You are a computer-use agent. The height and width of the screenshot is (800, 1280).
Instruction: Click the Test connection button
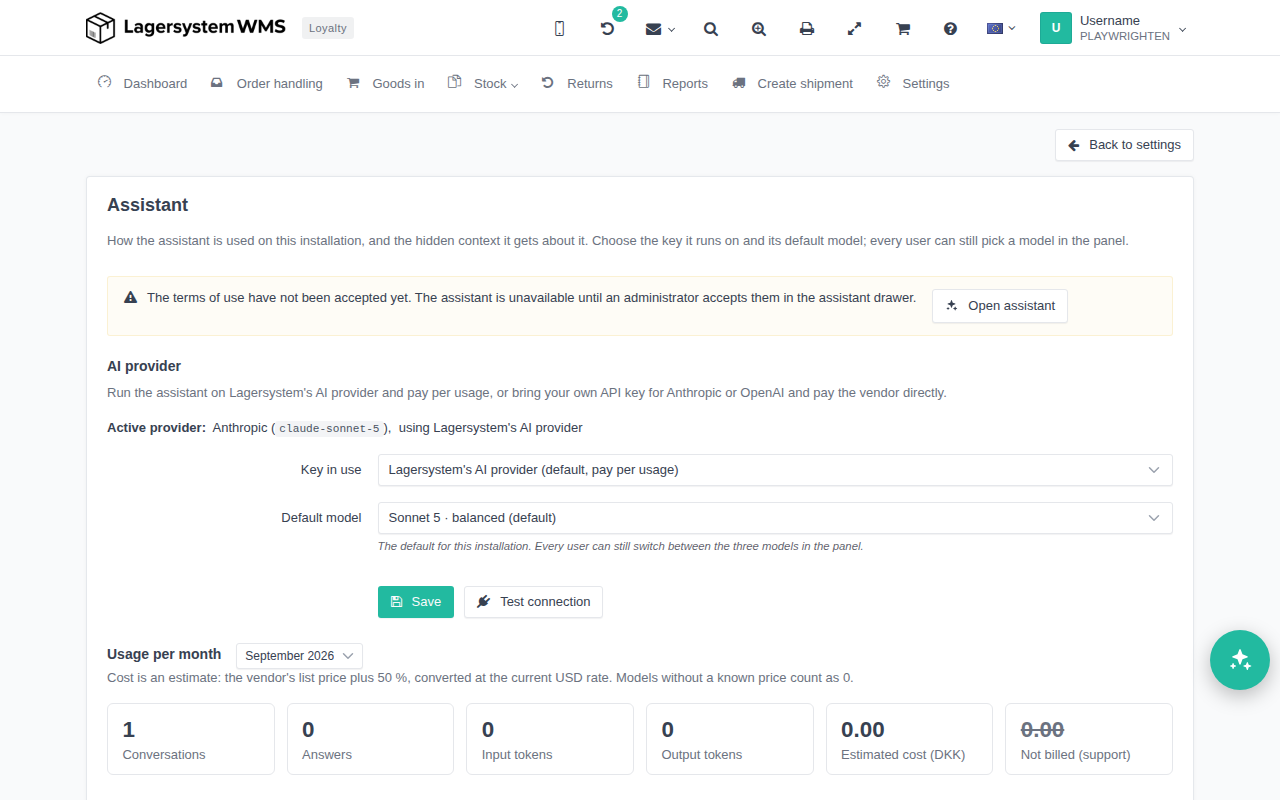[533, 602]
